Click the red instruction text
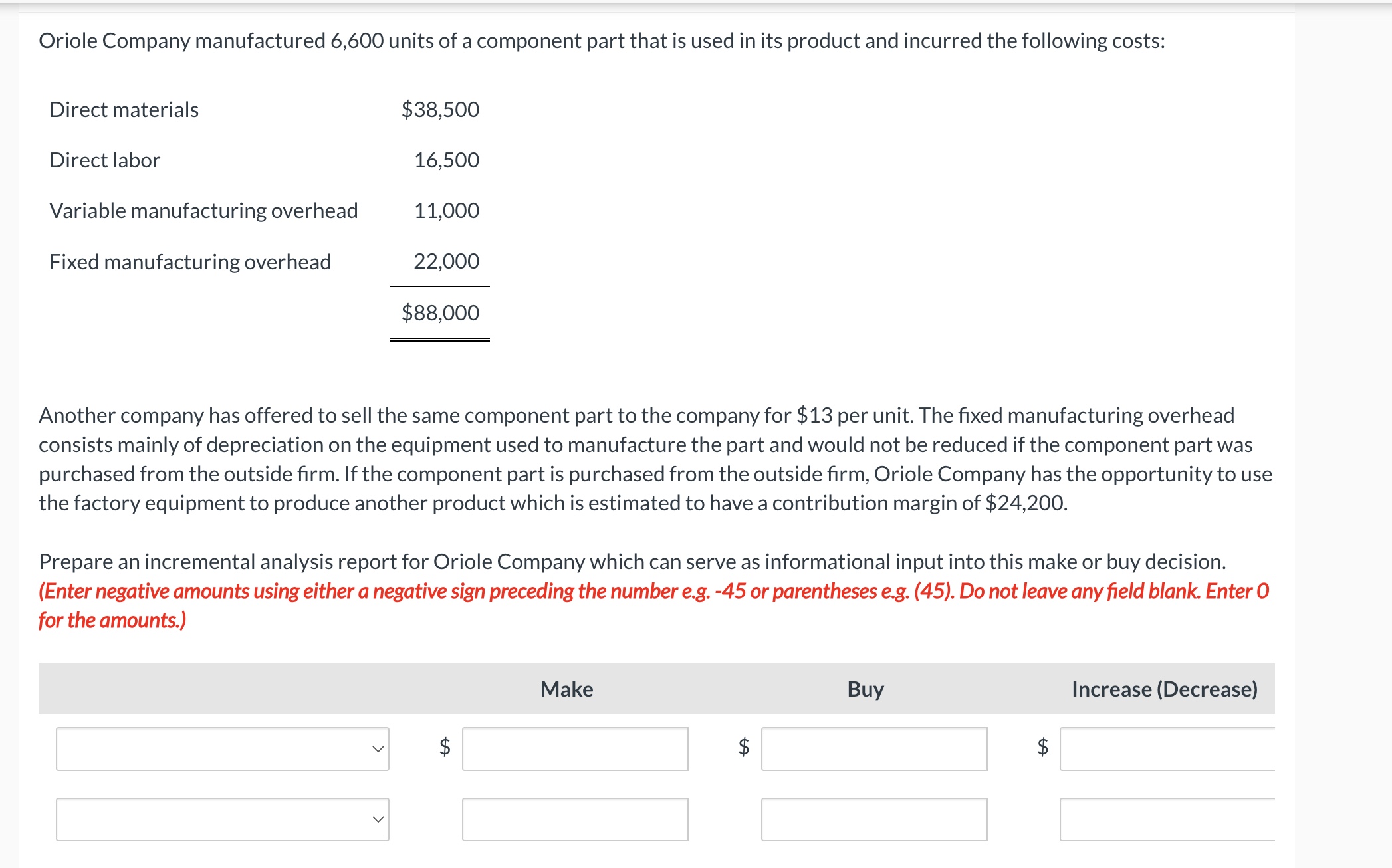1392x868 pixels. click(651, 591)
